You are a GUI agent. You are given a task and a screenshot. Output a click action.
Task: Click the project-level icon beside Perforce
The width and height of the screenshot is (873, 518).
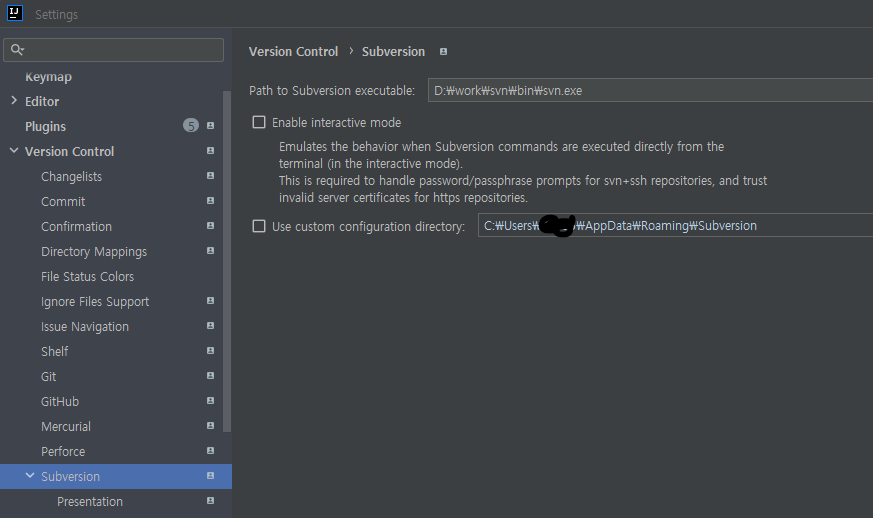pos(210,451)
